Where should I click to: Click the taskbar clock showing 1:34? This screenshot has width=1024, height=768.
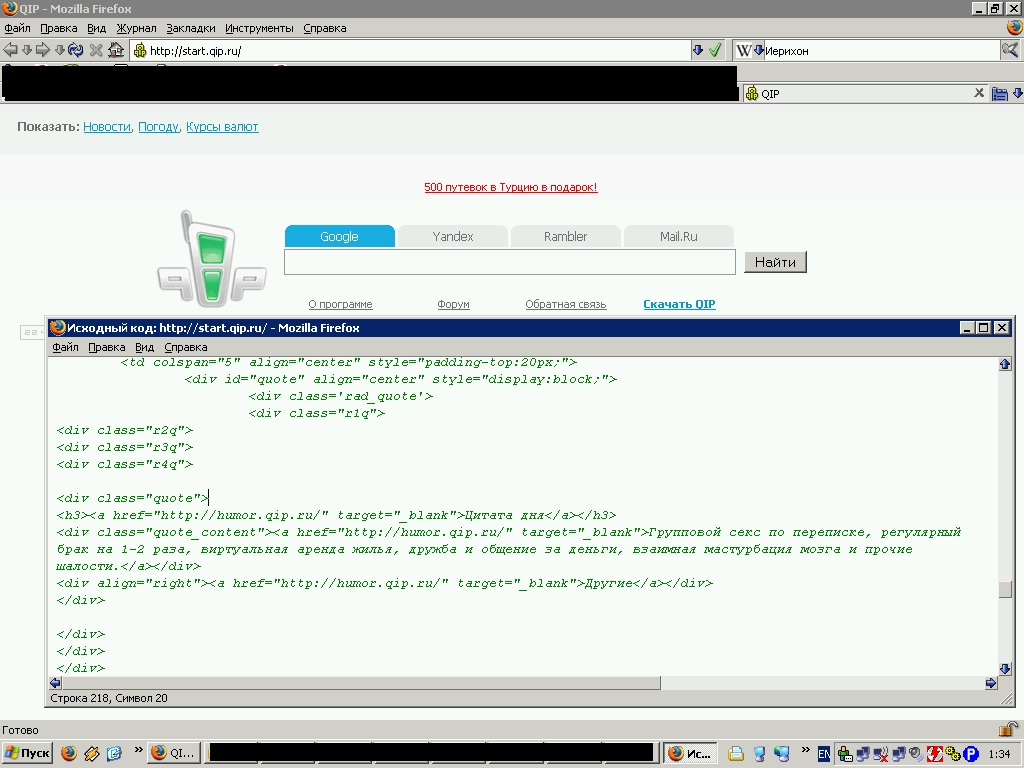pyautogui.click(x=999, y=754)
